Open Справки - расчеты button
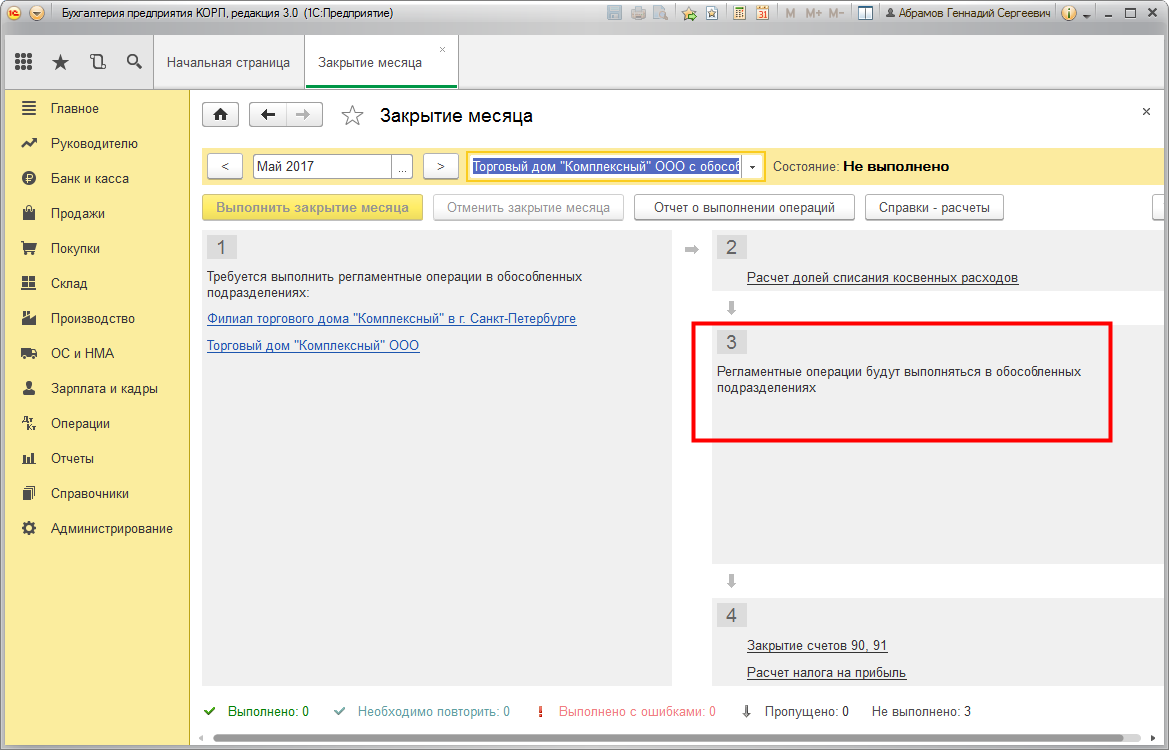The width and height of the screenshot is (1169, 750). [x=934, y=207]
